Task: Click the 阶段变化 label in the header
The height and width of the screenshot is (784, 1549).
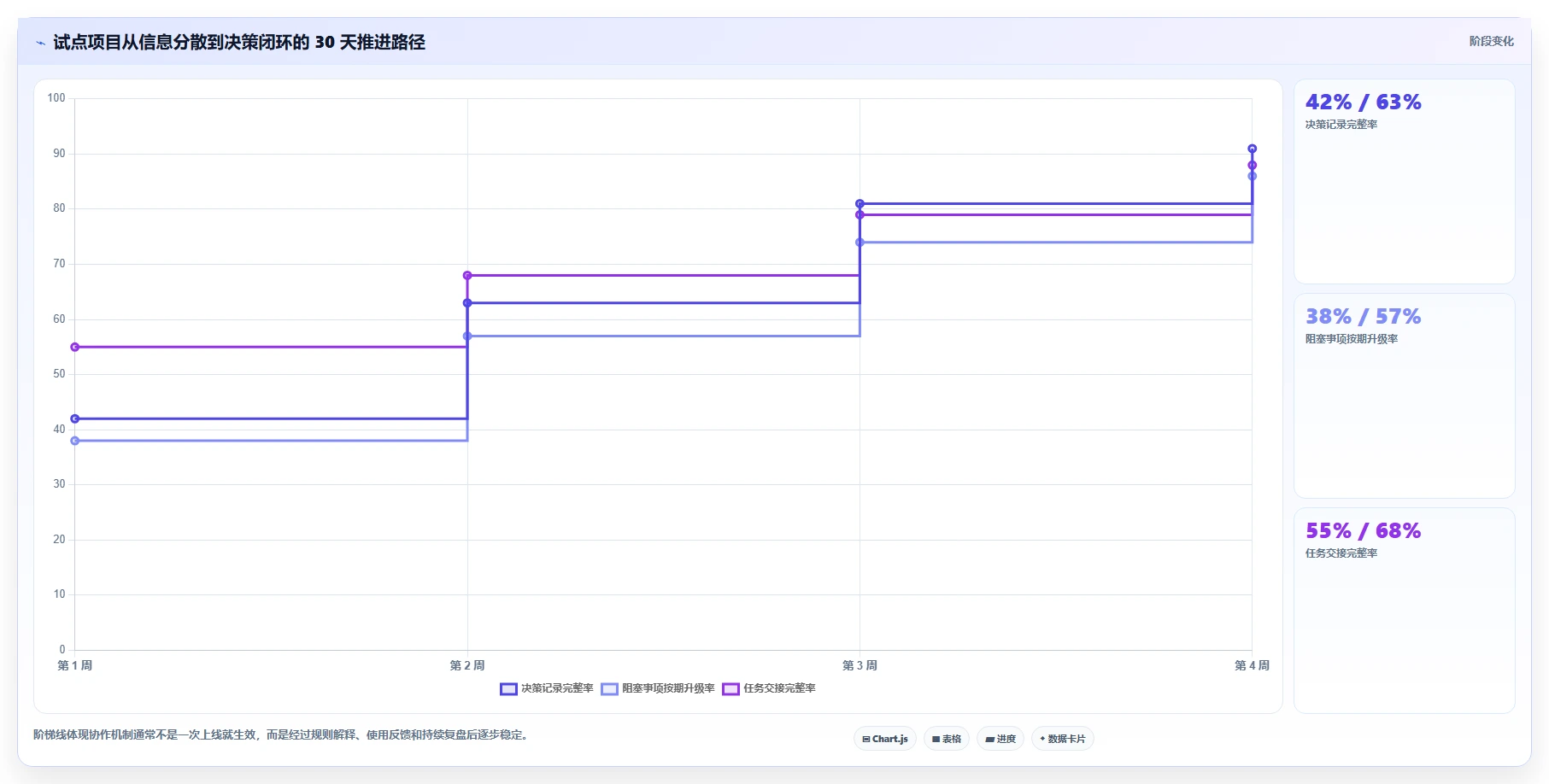Action: pyautogui.click(x=1492, y=41)
